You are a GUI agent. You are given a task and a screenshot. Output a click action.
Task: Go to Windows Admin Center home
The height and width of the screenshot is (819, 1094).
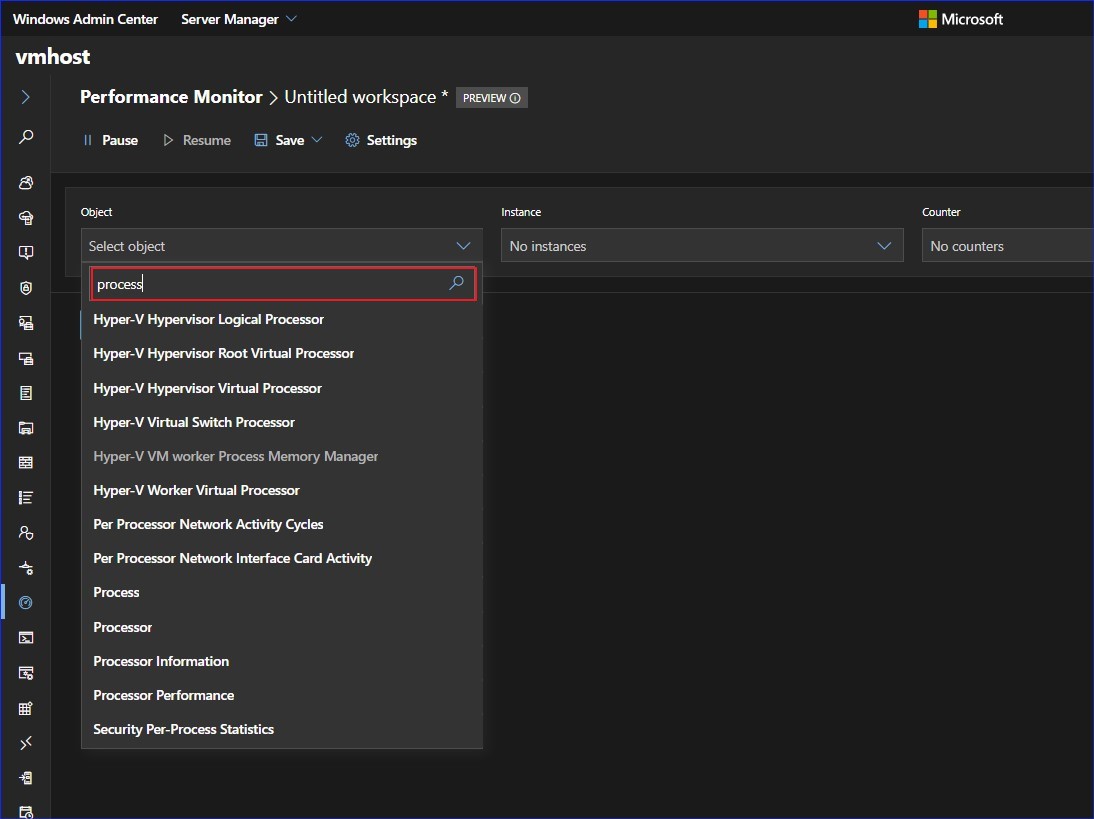[x=85, y=20]
